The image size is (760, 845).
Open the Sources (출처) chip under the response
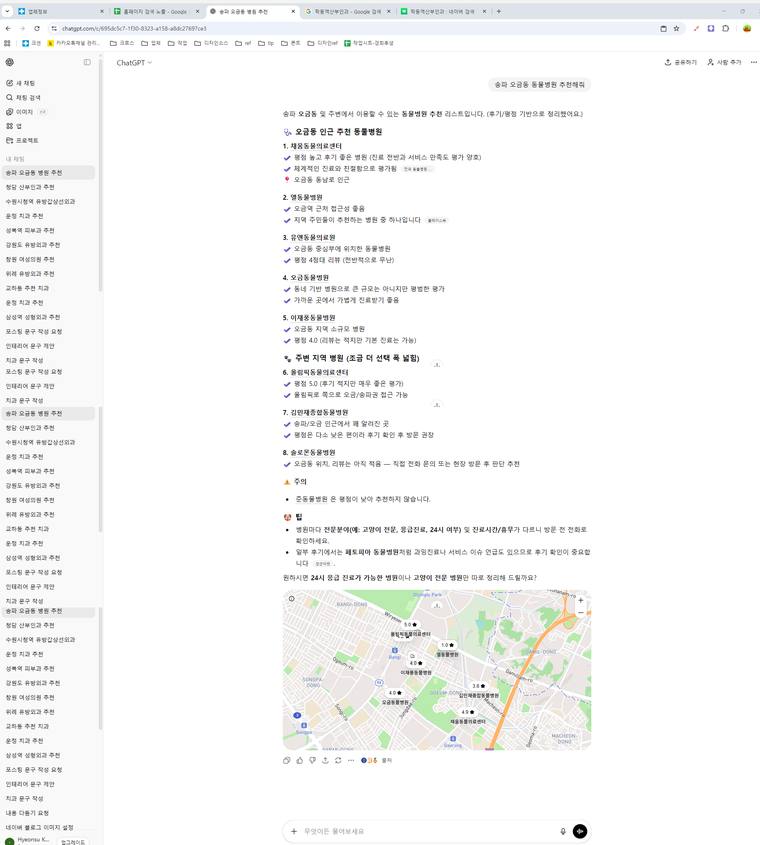376,760
